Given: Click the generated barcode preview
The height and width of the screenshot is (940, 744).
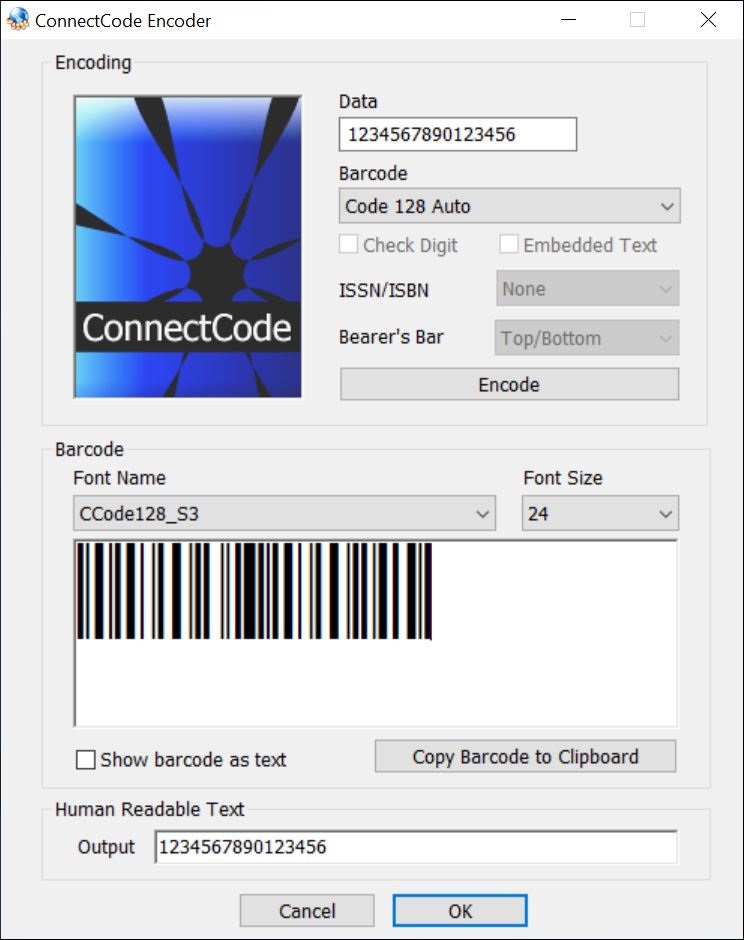Looking at the screenshot, I should pyautogui.click(x=254, y=591).
